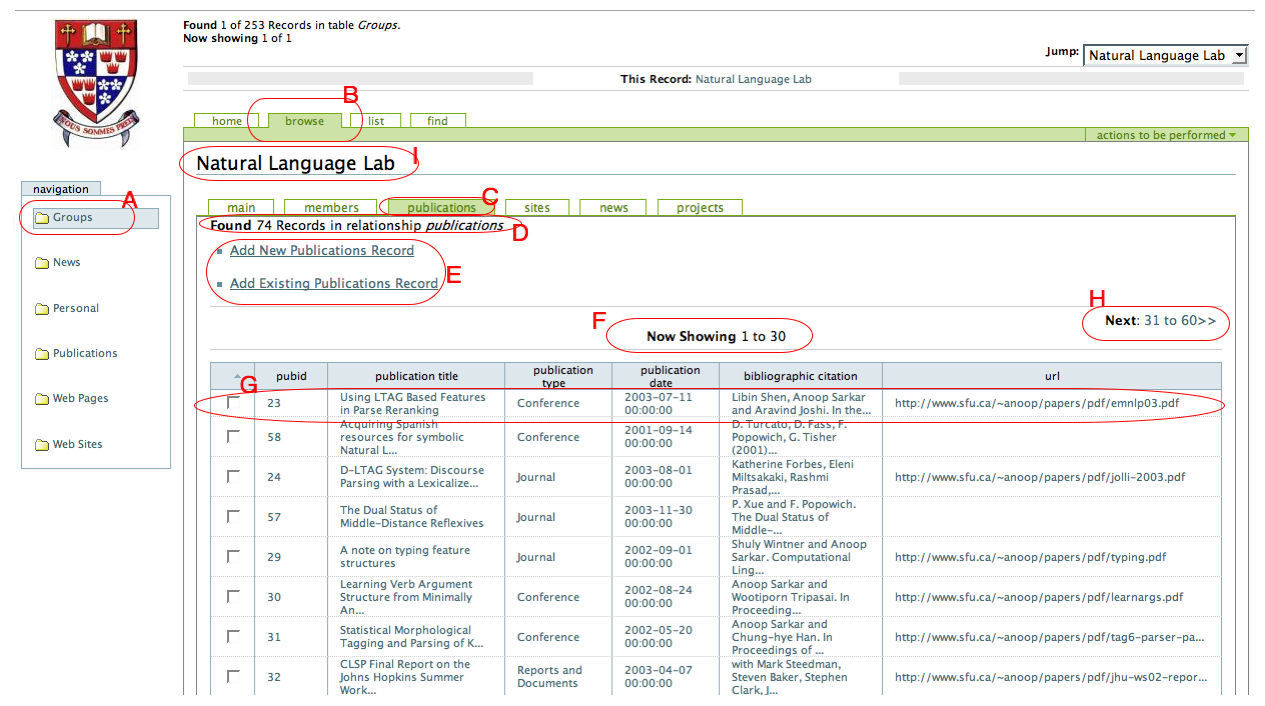Open the emnlp03.pdf url link
1265x706 pixels.
click(1036, 404)
